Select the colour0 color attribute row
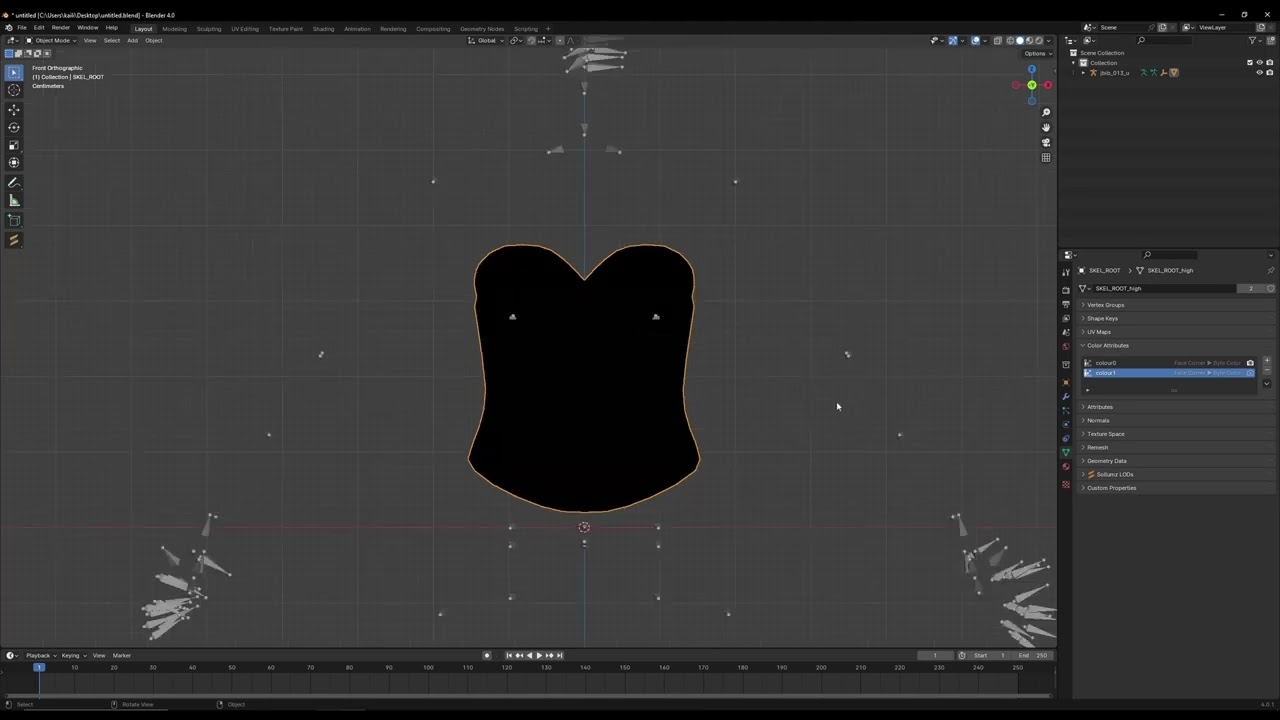 pyautogui.click(x=1169, y=363)
